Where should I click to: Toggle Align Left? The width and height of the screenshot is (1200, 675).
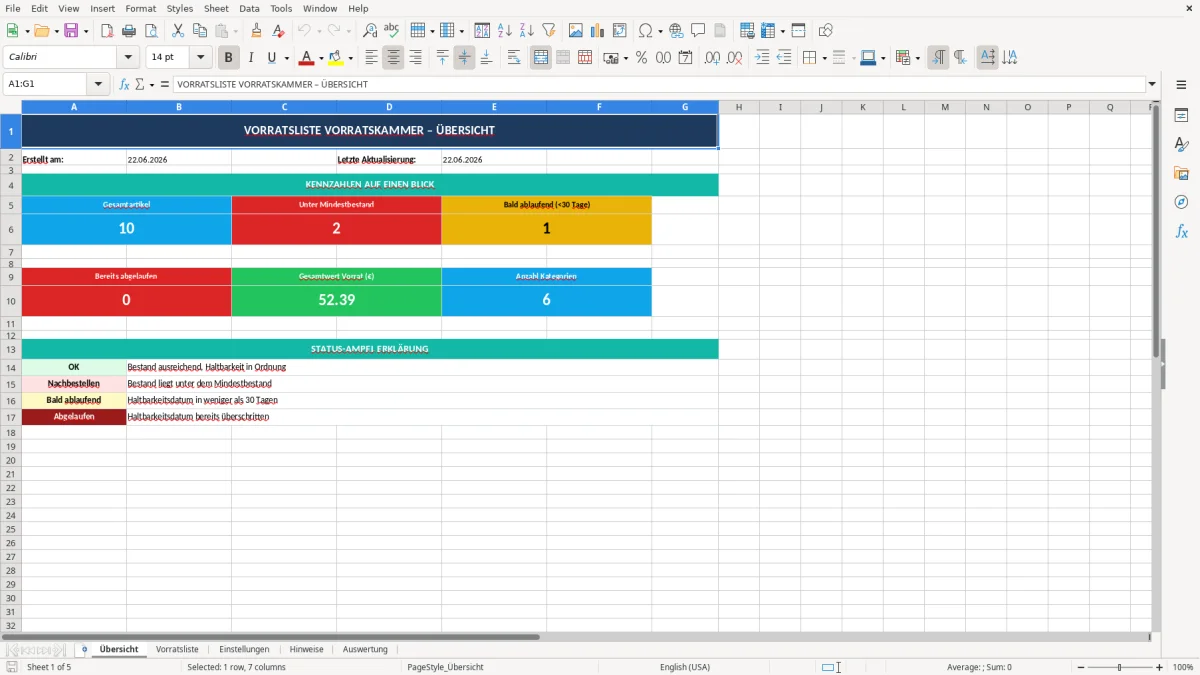tap(371, 58)
